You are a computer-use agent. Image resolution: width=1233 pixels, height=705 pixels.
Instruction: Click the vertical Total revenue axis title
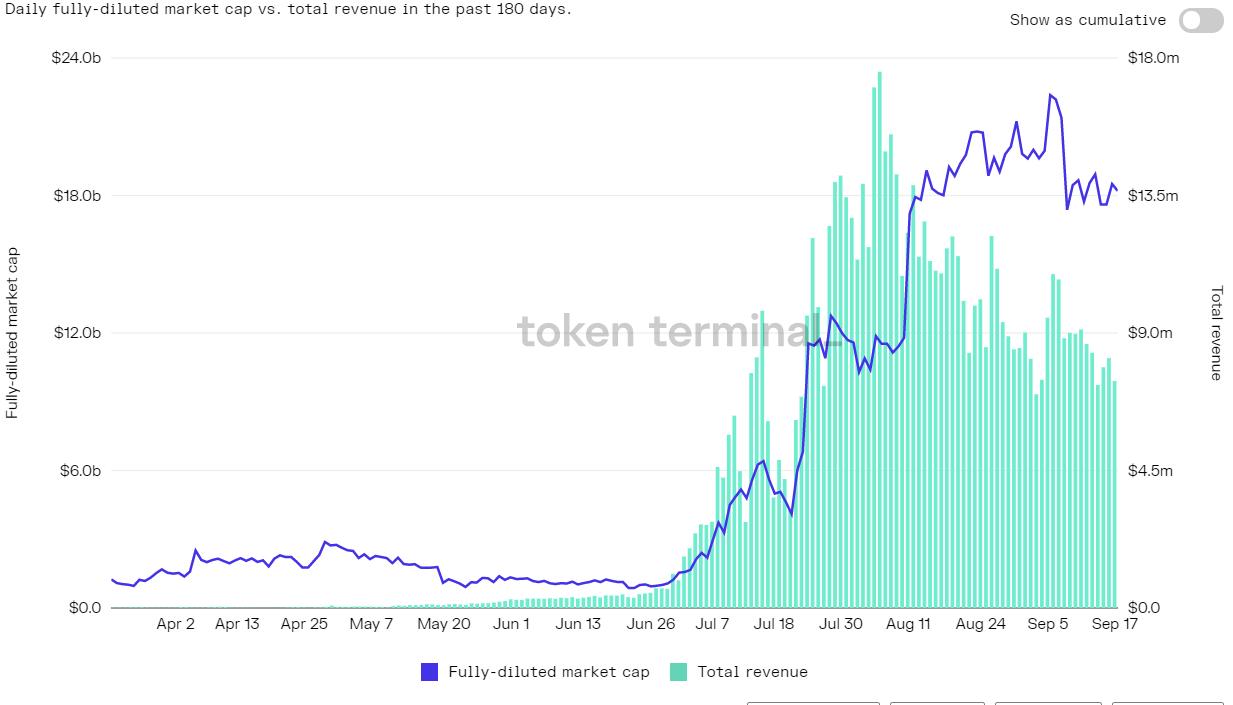coord(1217,333)
